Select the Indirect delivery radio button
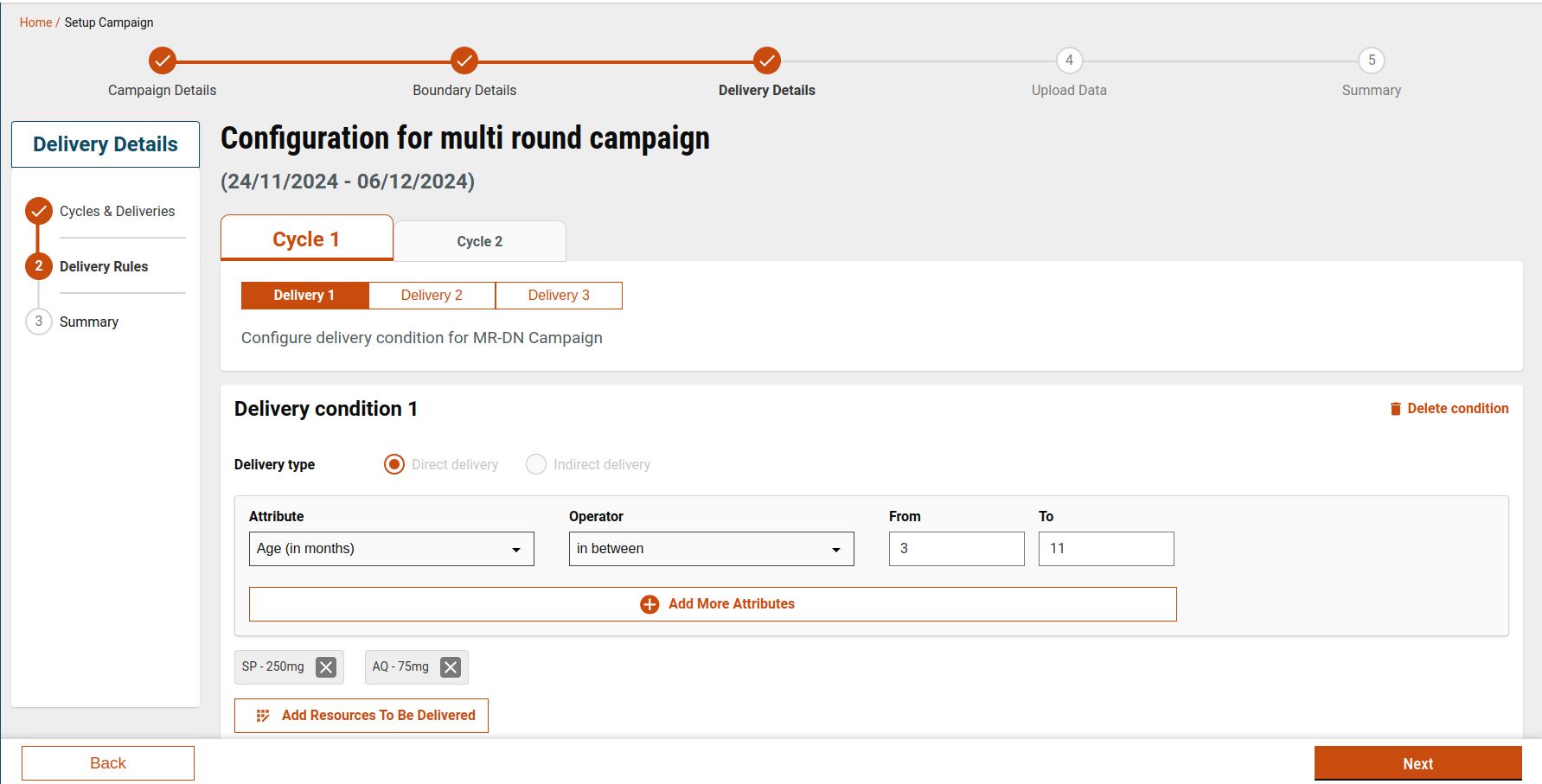This screenshot has height=784, width=1542. [x=536, y=464]
